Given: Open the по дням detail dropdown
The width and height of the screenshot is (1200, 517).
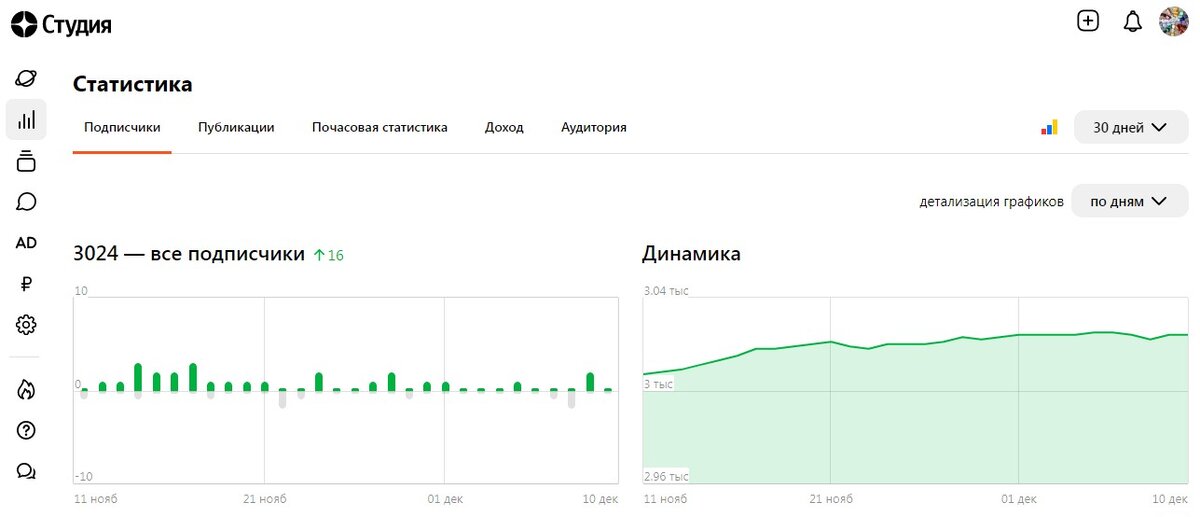Looking at the screenshot, I should coord(1129,201).
